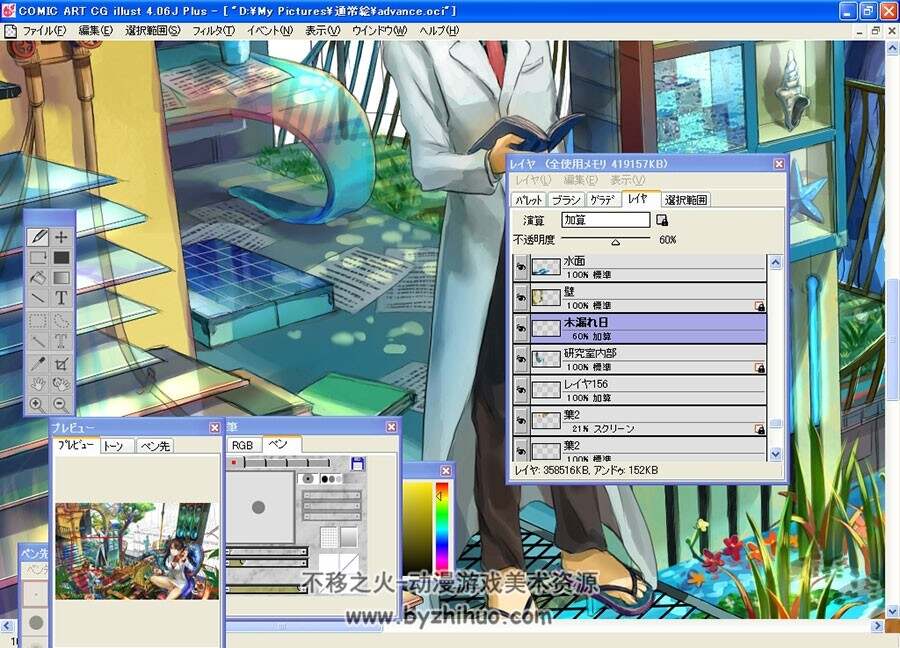The height and width of the screenshot is (648, 900).
Task: Click the floppy disk save-pen icon
Action: point(357,463)
